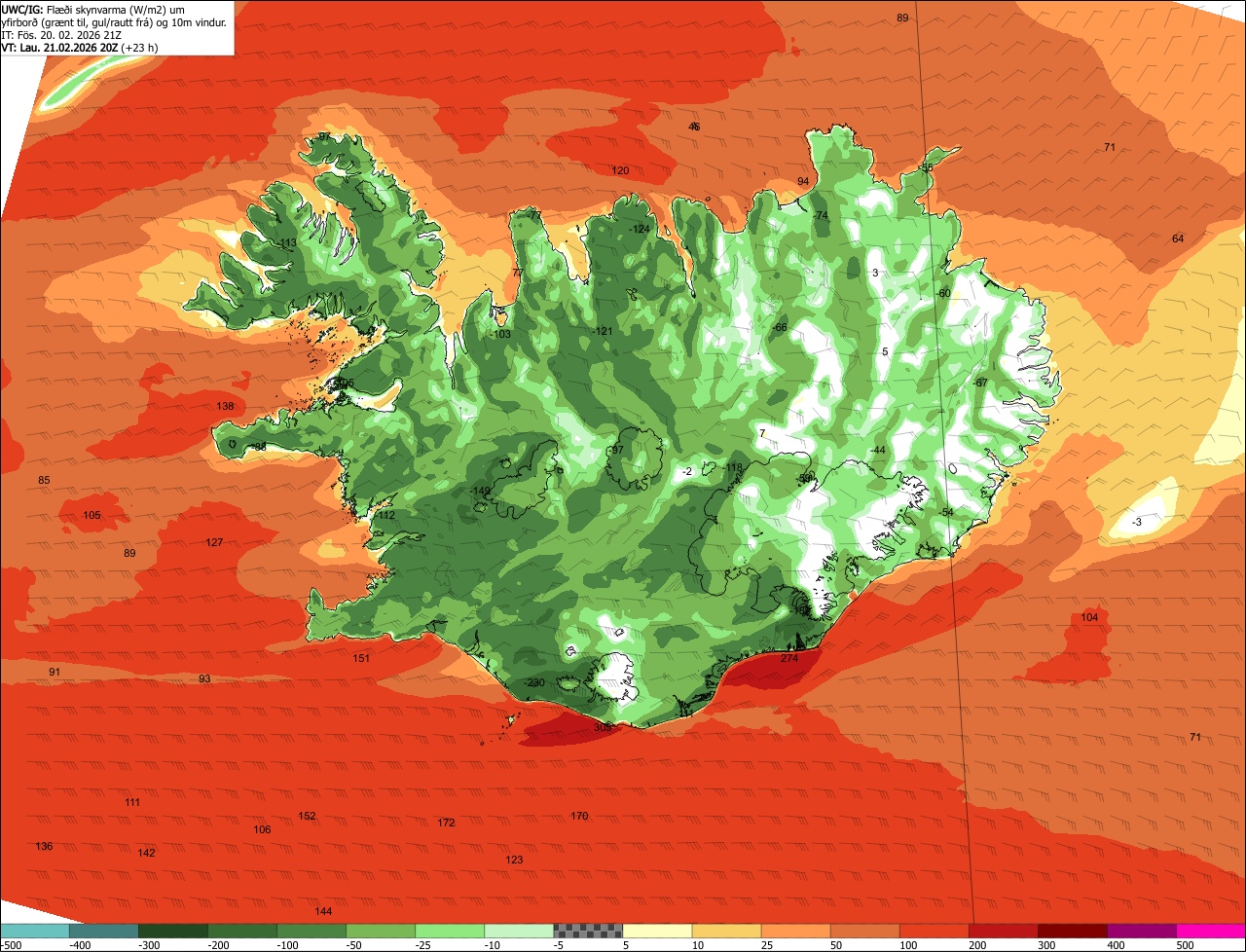The height and width of the screenshot is (952, 1246).
Task: Click the value -103 in northwest Iceland
Action: (500, 335)
